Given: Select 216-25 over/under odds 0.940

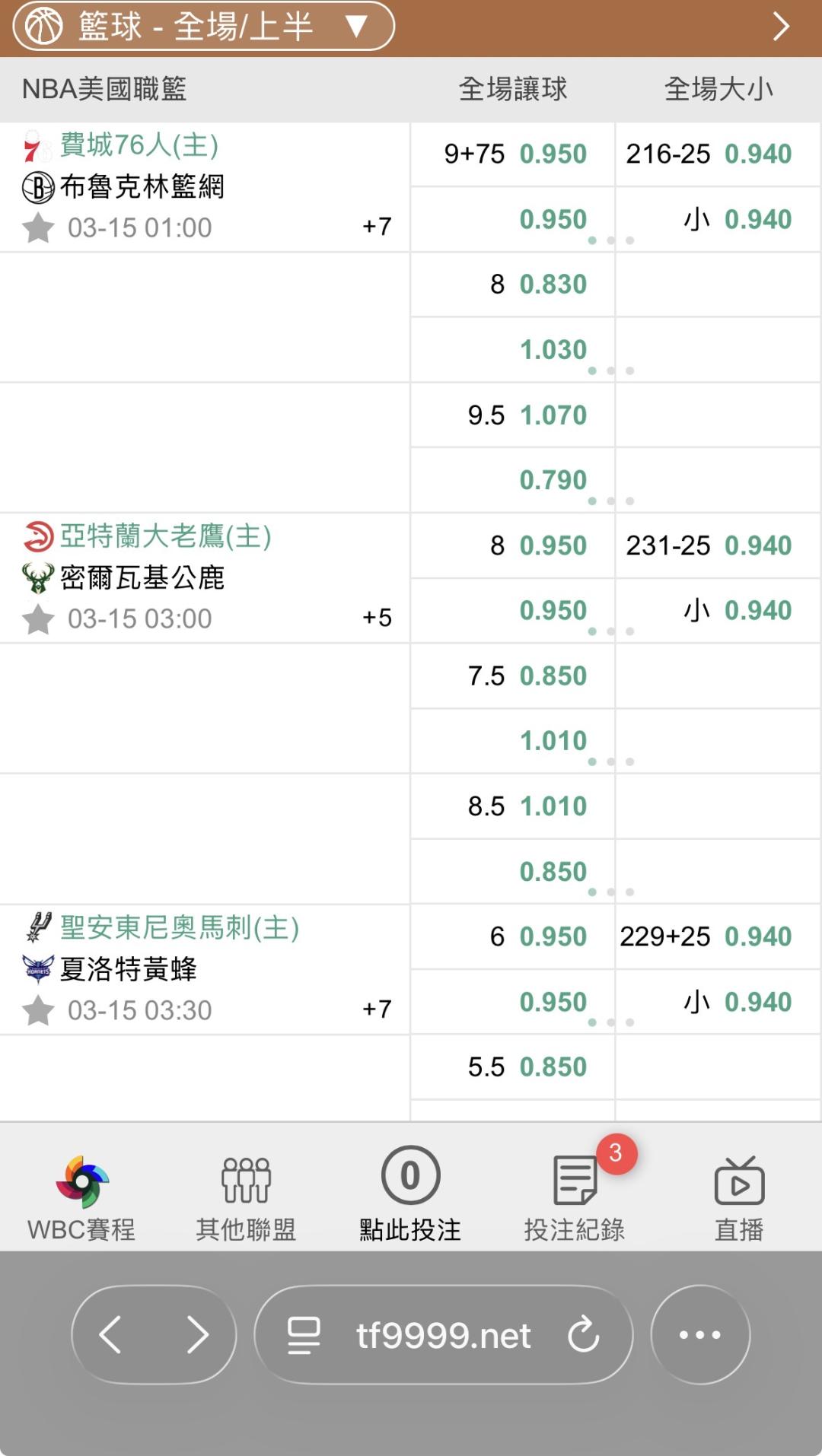Looking at the screenshot, I should click(757, 154).
